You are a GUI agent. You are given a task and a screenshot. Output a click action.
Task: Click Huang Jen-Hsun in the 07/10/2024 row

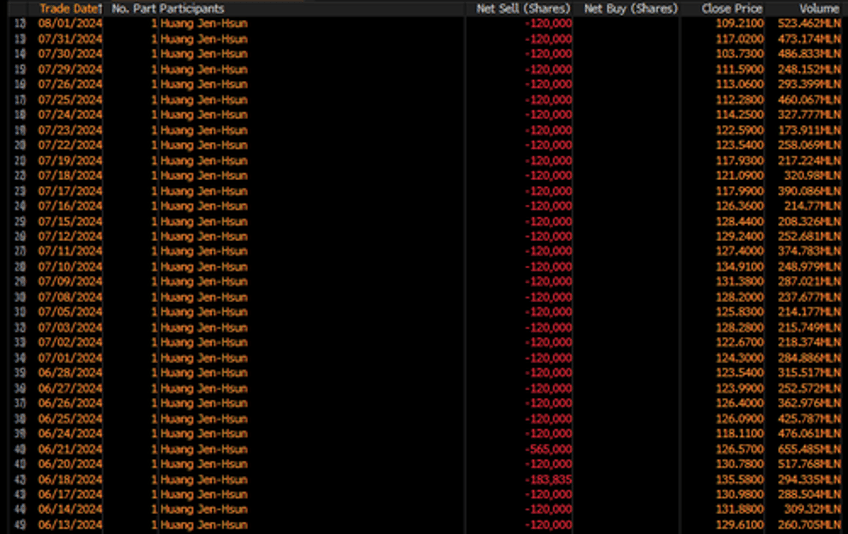pos(204,267)
